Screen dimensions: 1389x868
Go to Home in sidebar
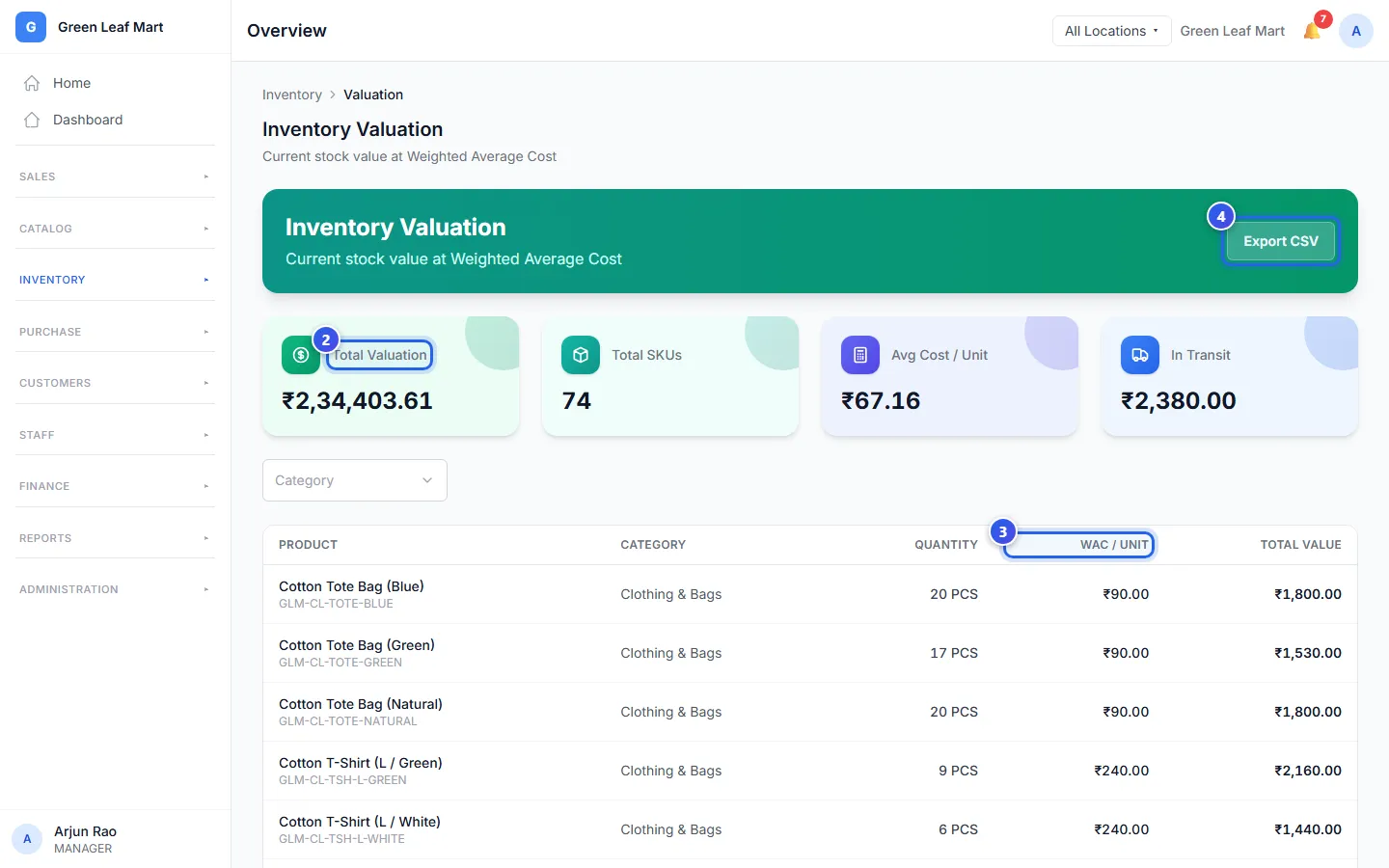click(115, 83)
